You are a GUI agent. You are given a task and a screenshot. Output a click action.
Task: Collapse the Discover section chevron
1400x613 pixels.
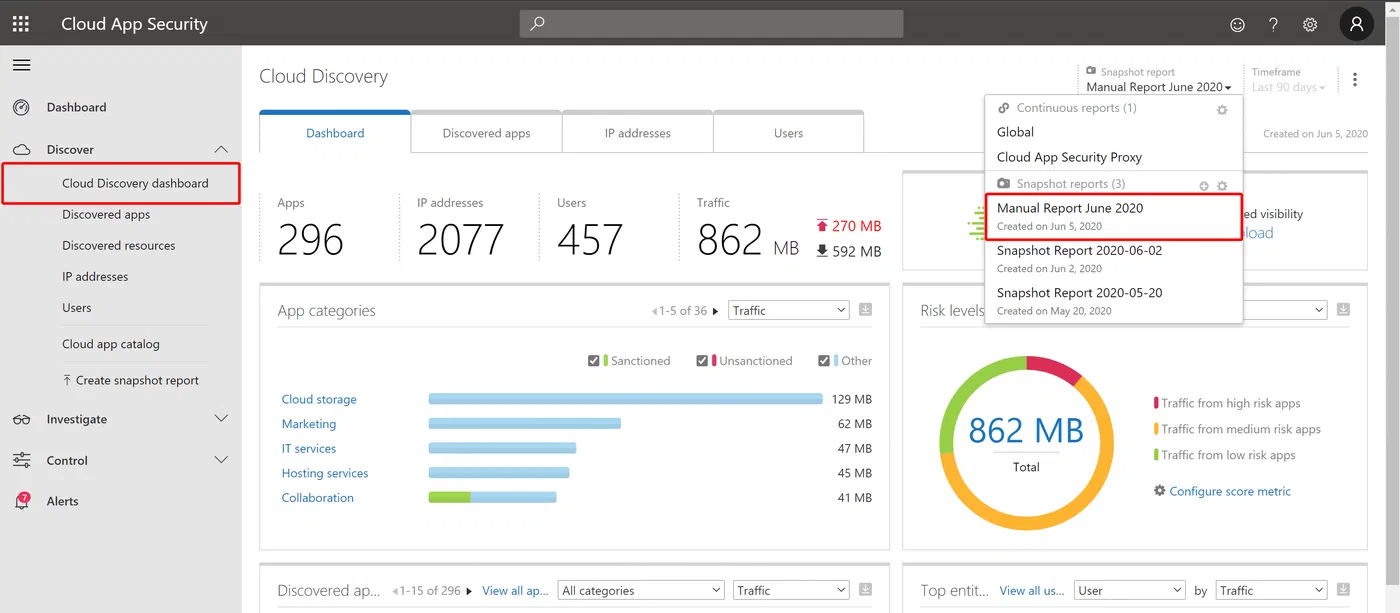pyautogui.click(x=221, y=150)
